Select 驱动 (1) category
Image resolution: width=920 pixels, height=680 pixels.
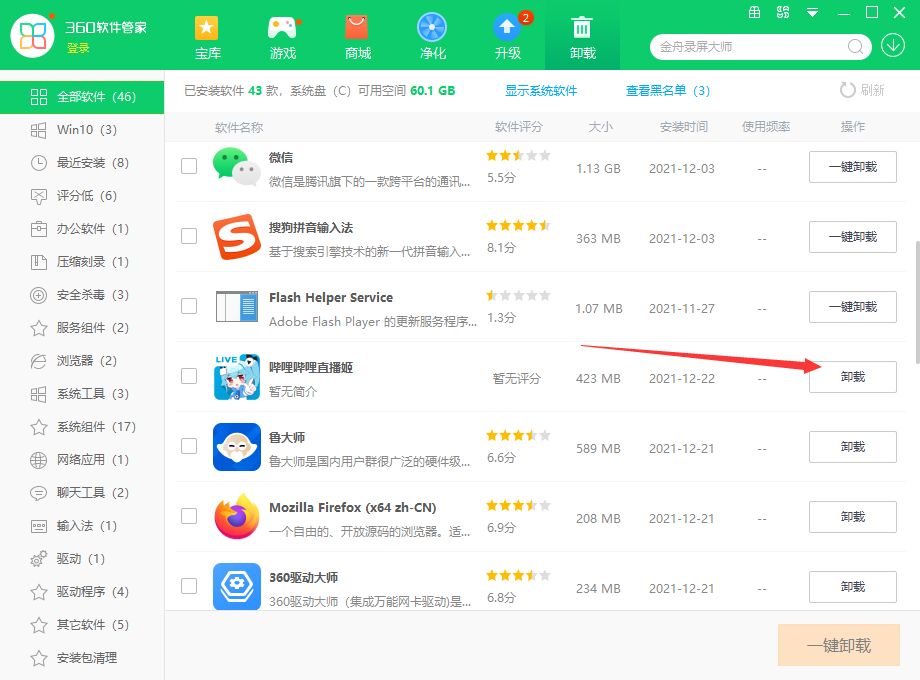tap(82, 559)
